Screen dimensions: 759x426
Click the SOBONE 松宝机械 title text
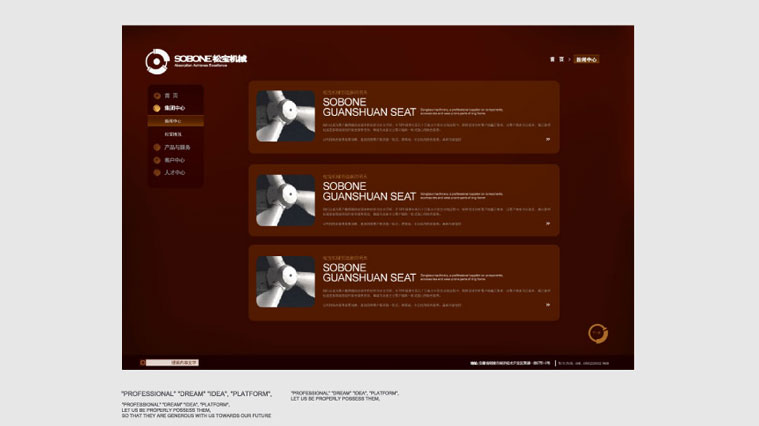(x=210, y=59)
